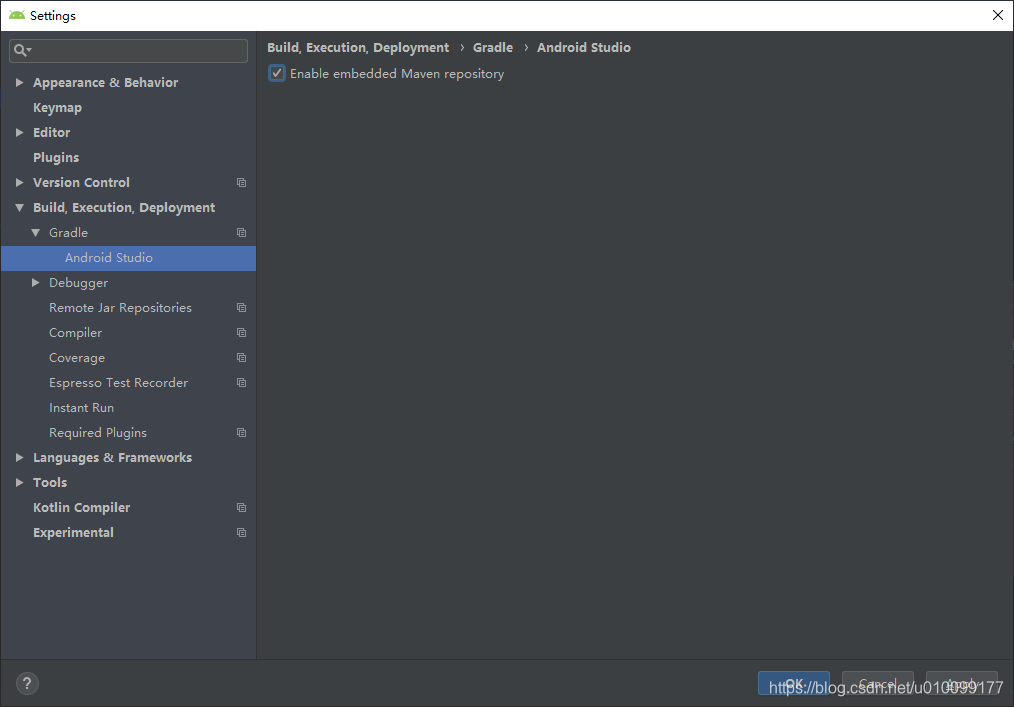Collapse the Gradle tree node

[x=36, y=232]
